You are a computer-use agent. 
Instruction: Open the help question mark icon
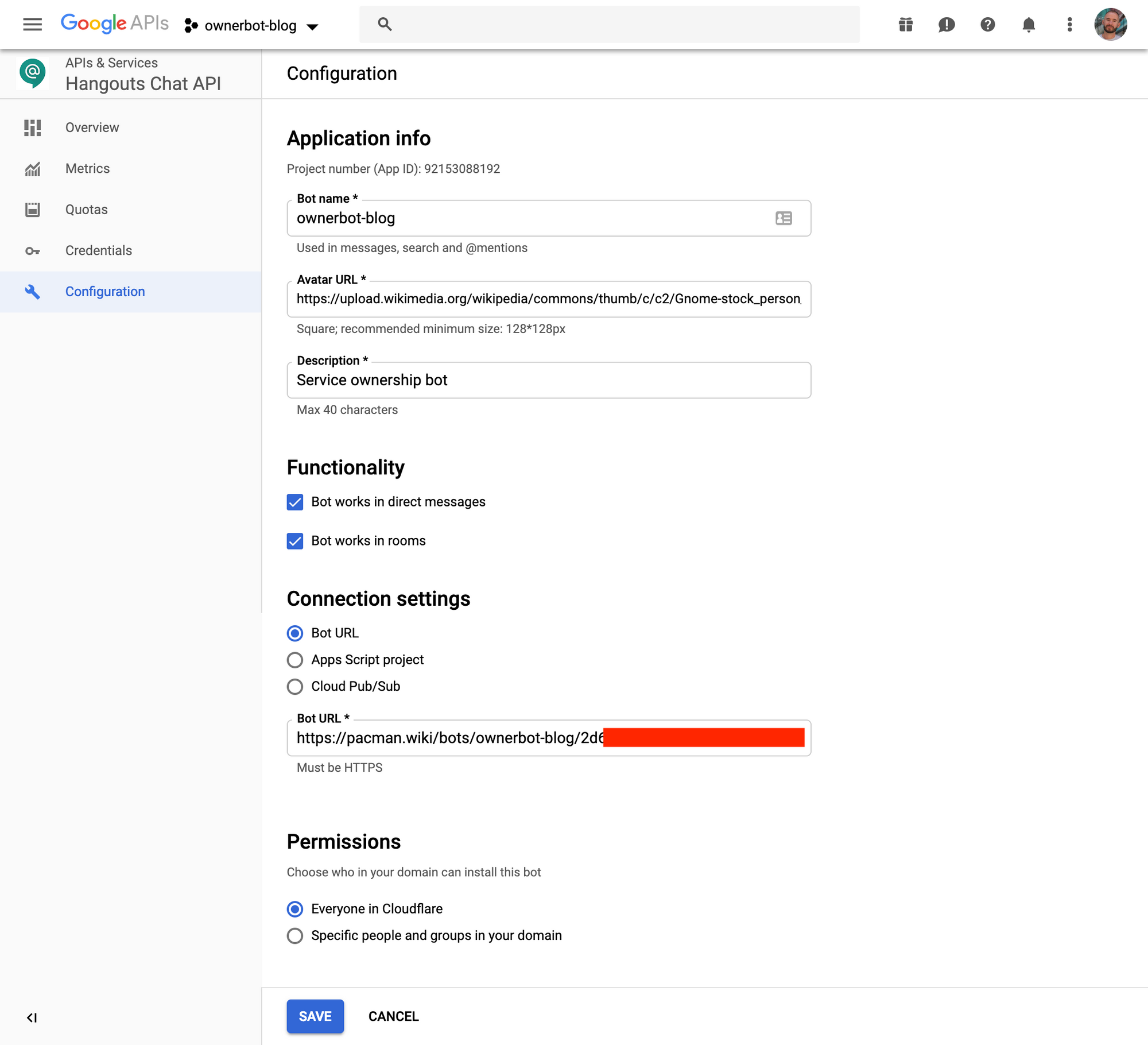[x=987, y=24]
